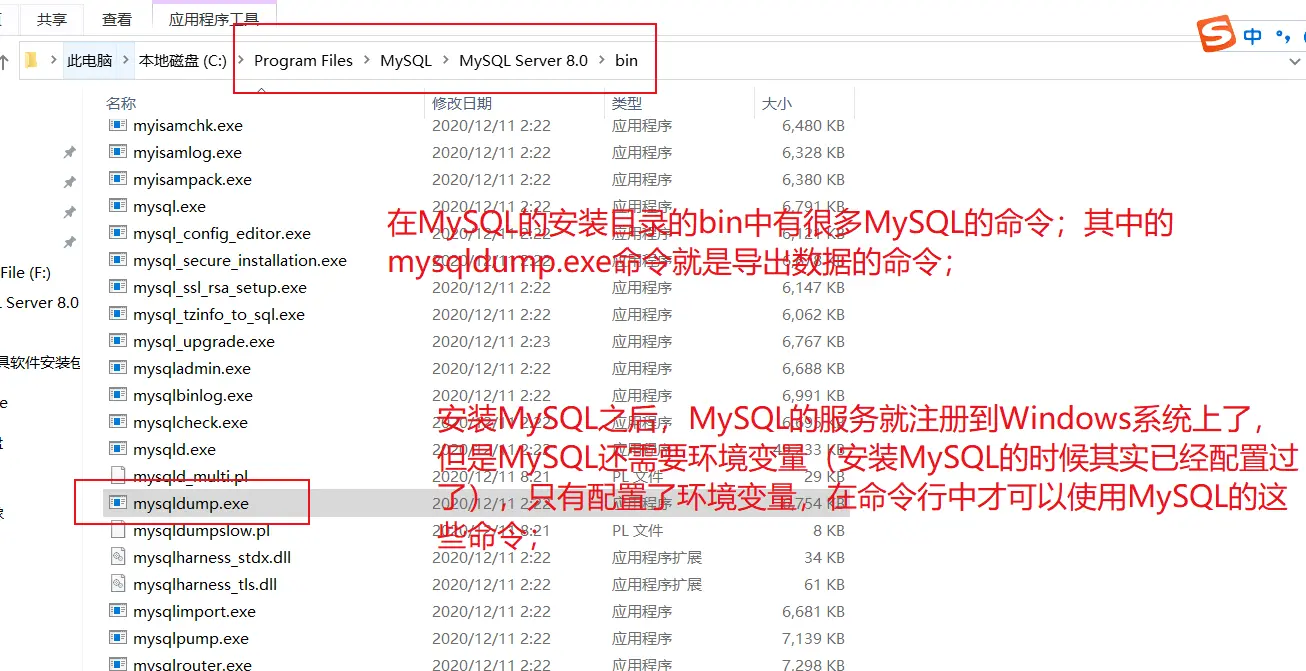Click the mysql.exe file icon
The width and height of the screenshot is (1306, 671).
coord(117,207)
